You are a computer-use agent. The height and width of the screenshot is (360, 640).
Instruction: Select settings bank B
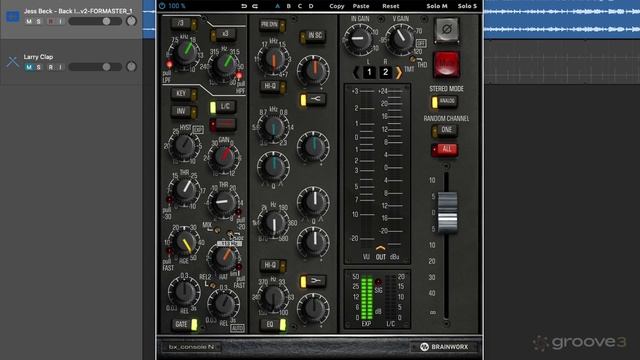pyautogui.click(x=289, y=6)
